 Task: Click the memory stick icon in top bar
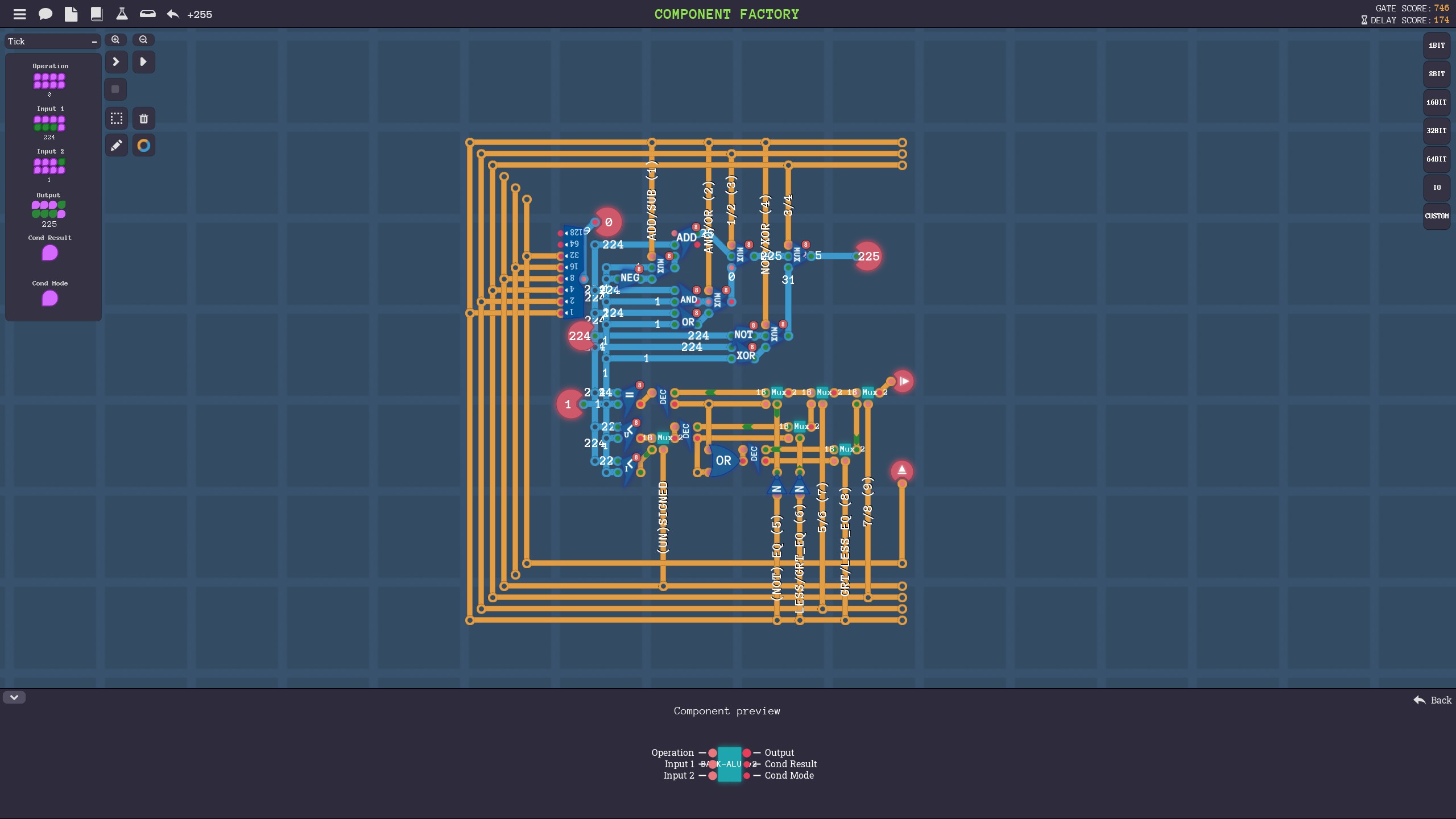(148, 14)
